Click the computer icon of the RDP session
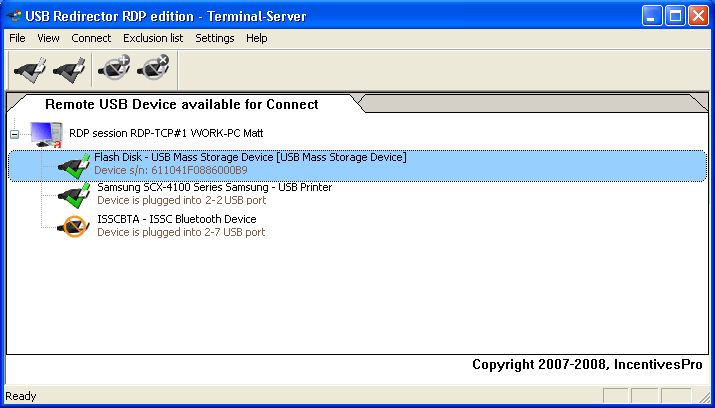The width and height of the screenshot is (715, 408). [x=46, y=134]
